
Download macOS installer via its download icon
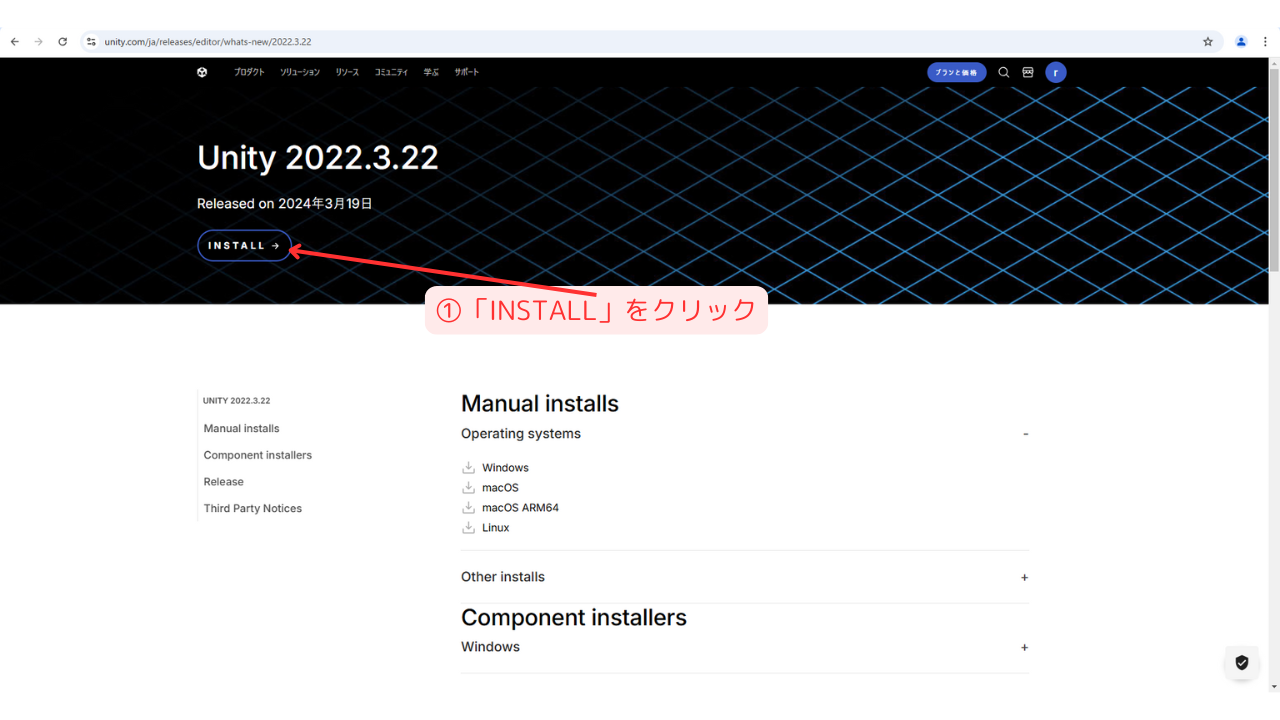pyautogui.click(x=467, y=487)
